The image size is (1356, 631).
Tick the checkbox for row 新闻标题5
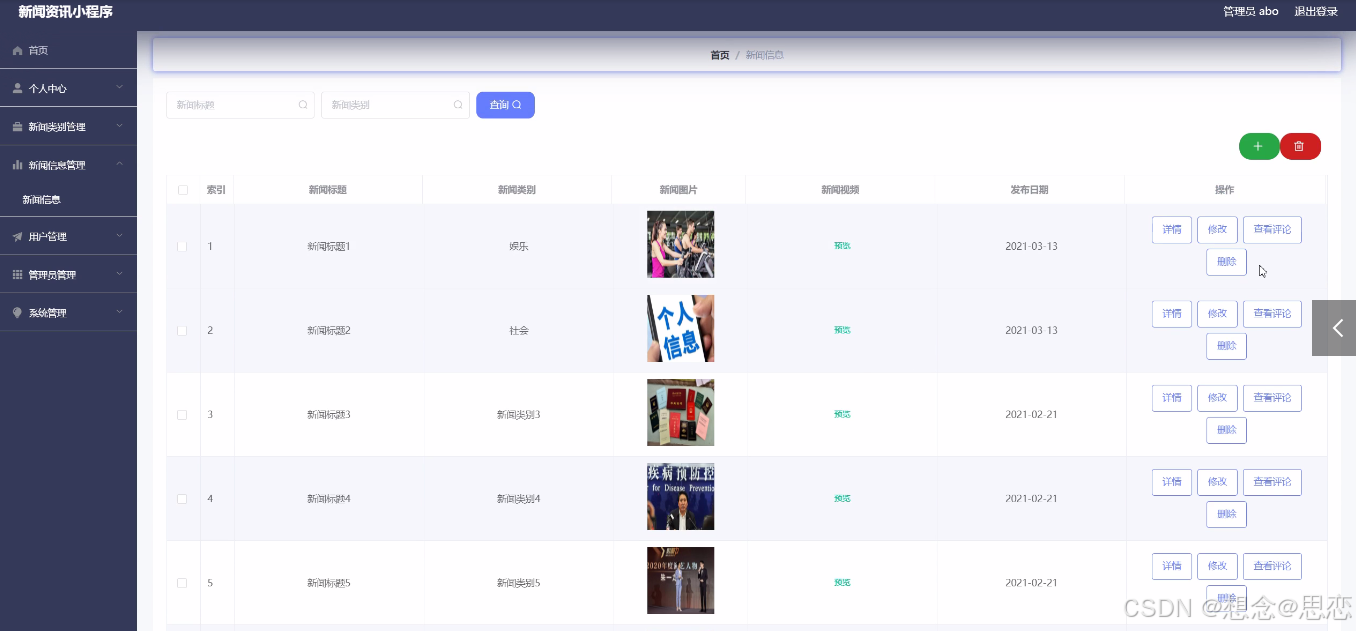(x=182, y=582)
